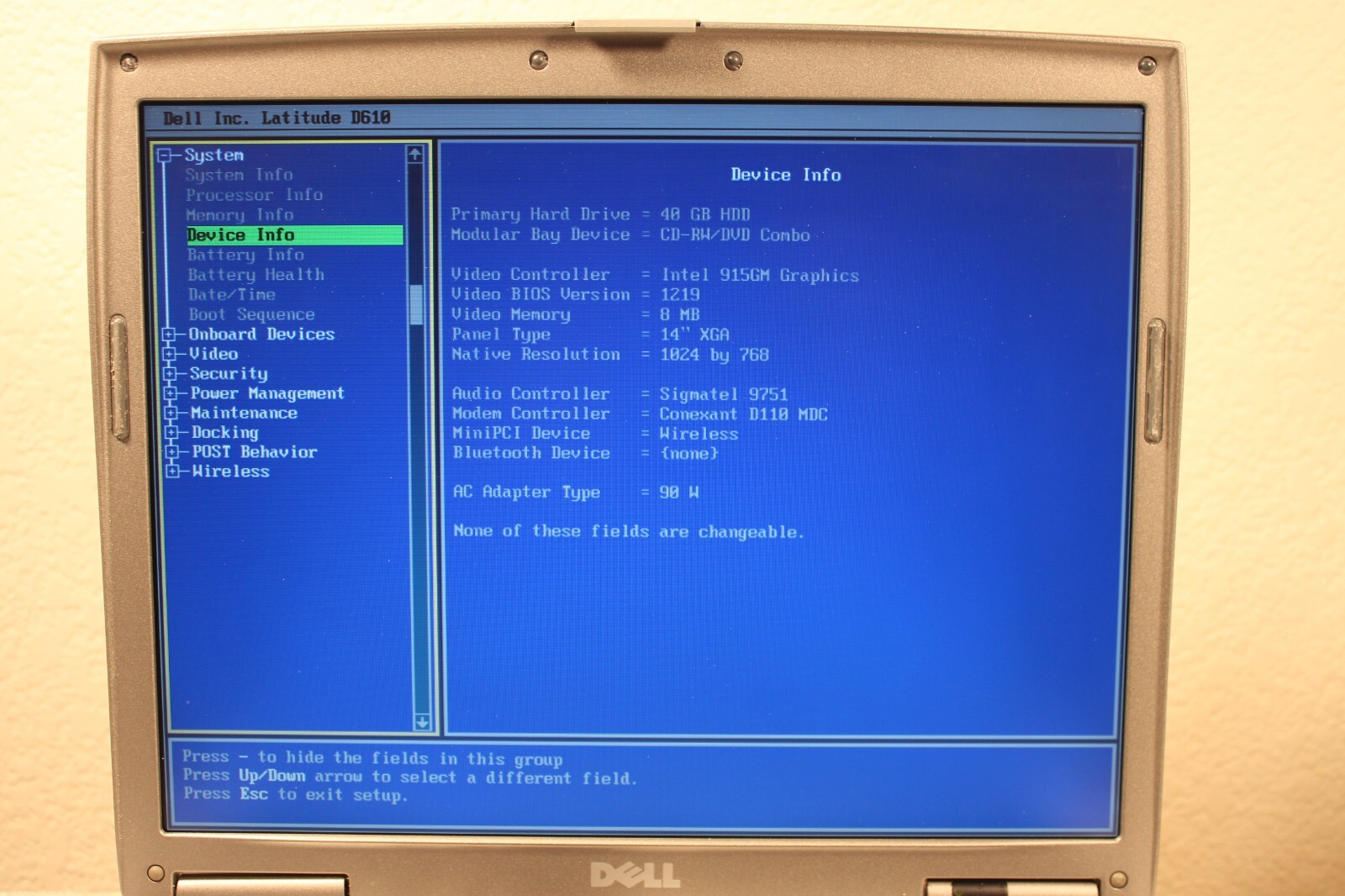The width and height of the screenshot is (1345, 896).
Task: Select the Onboard Devices label
Action: tap(261, 335)
